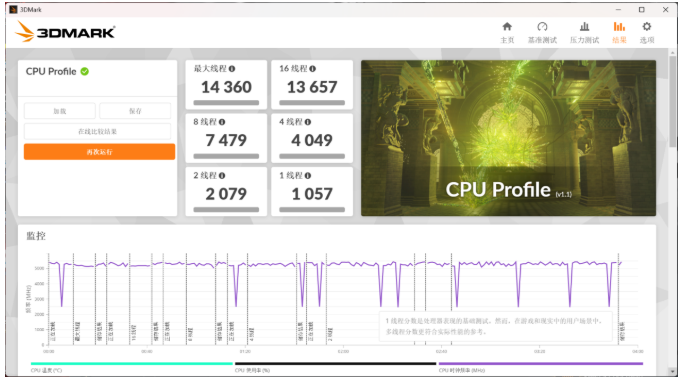Open the benchmark tests gauge icon
Viewport: 684px width, 383px height.
click(x=542, y=27)
